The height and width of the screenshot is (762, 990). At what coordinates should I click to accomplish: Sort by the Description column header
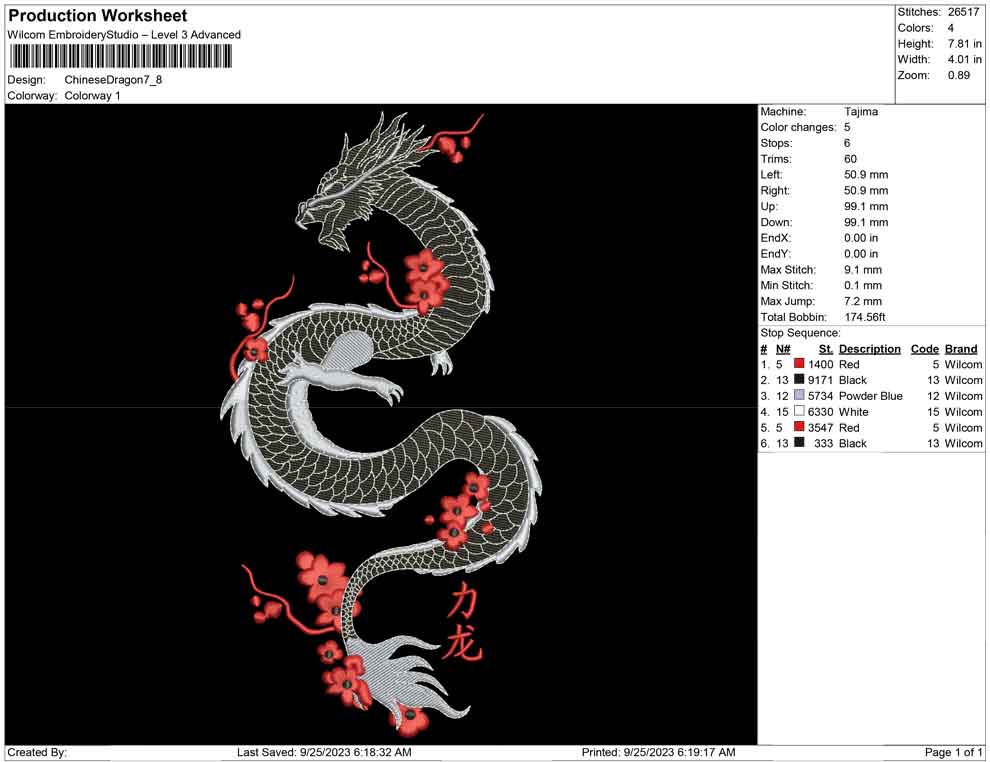(870, 348)
